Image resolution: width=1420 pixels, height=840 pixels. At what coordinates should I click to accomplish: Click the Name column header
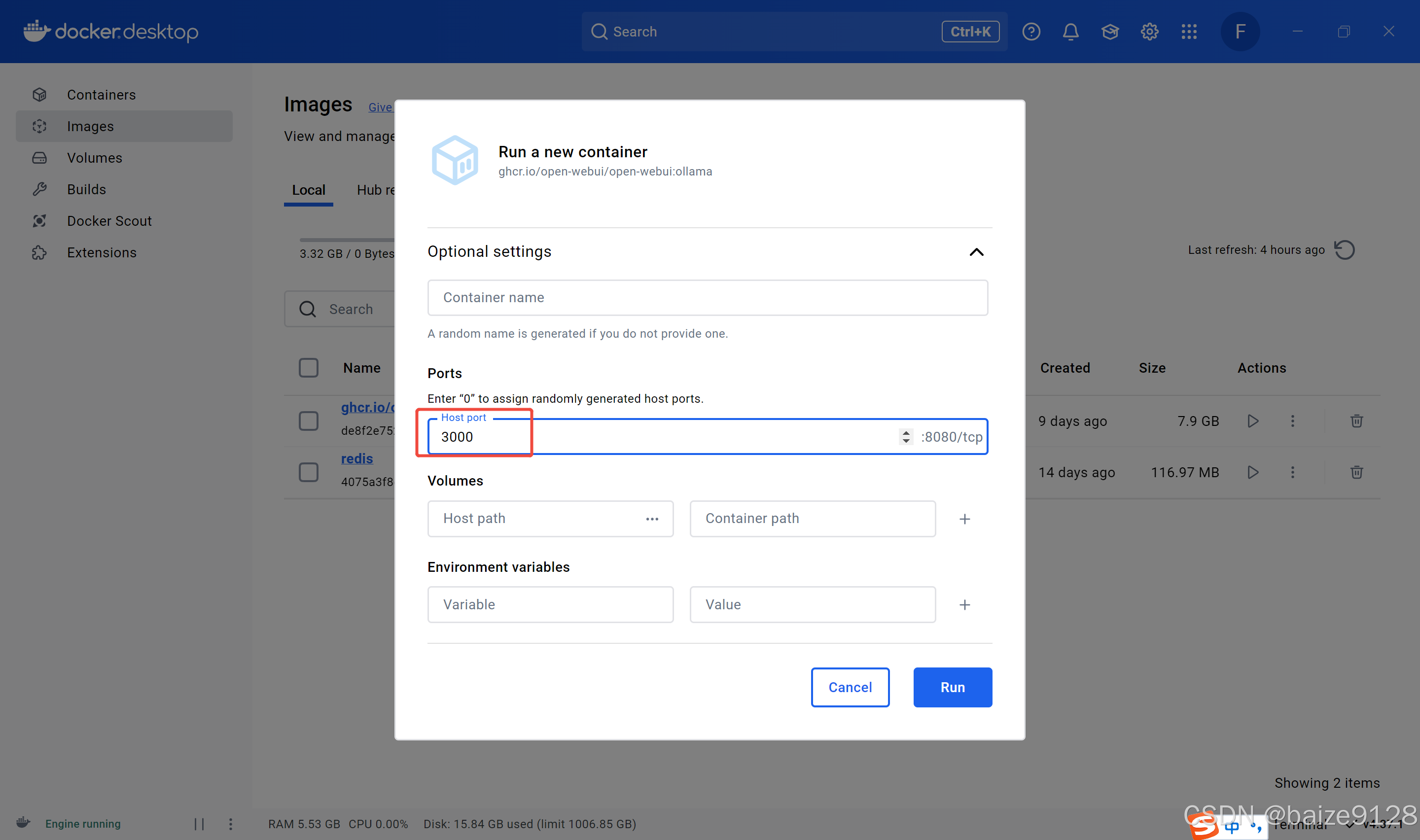point(361,368)
